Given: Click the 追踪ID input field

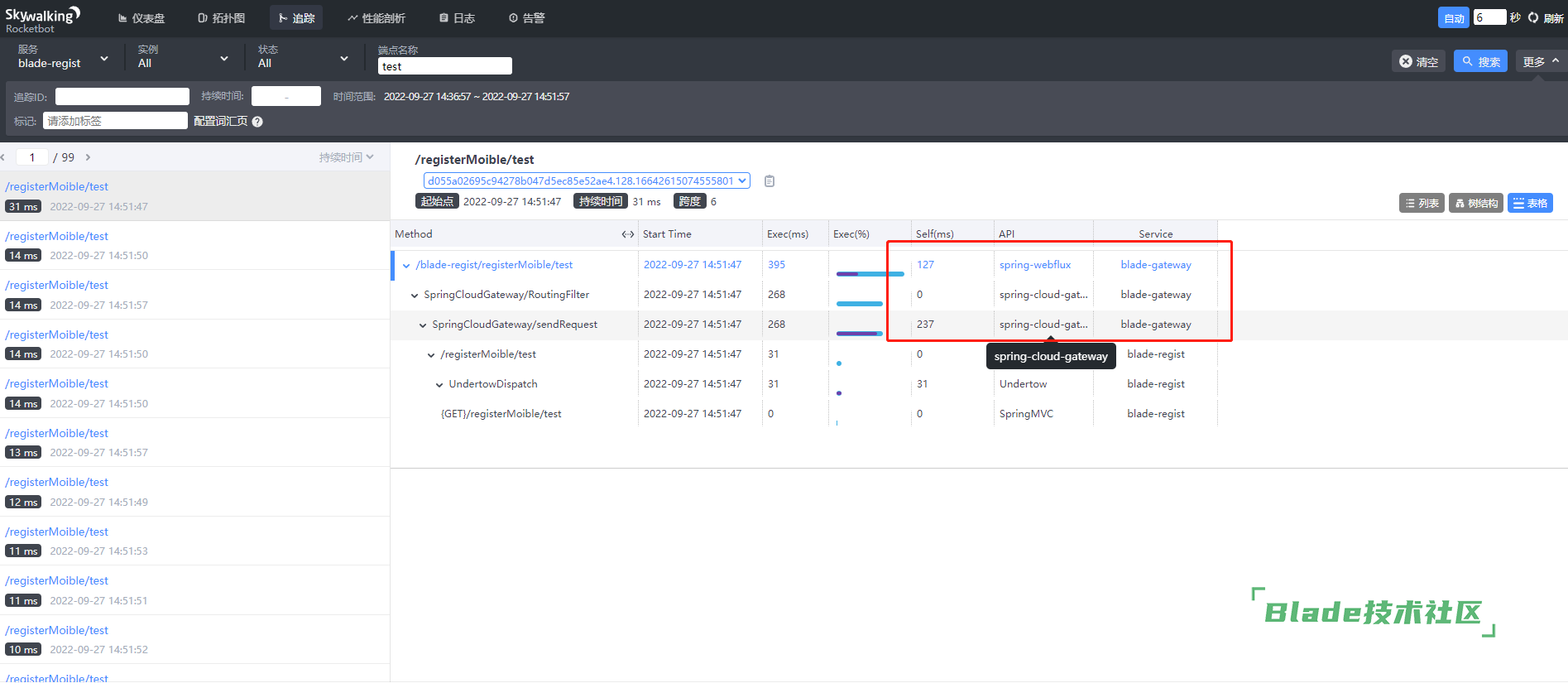Looking at the screenshot, I should point(122,97).
